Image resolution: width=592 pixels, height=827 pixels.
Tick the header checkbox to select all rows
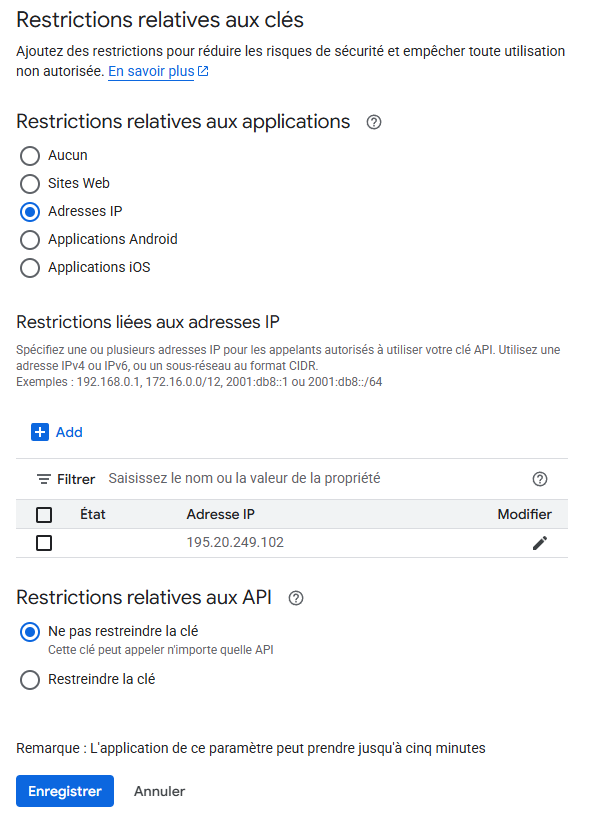coord(44,514)
